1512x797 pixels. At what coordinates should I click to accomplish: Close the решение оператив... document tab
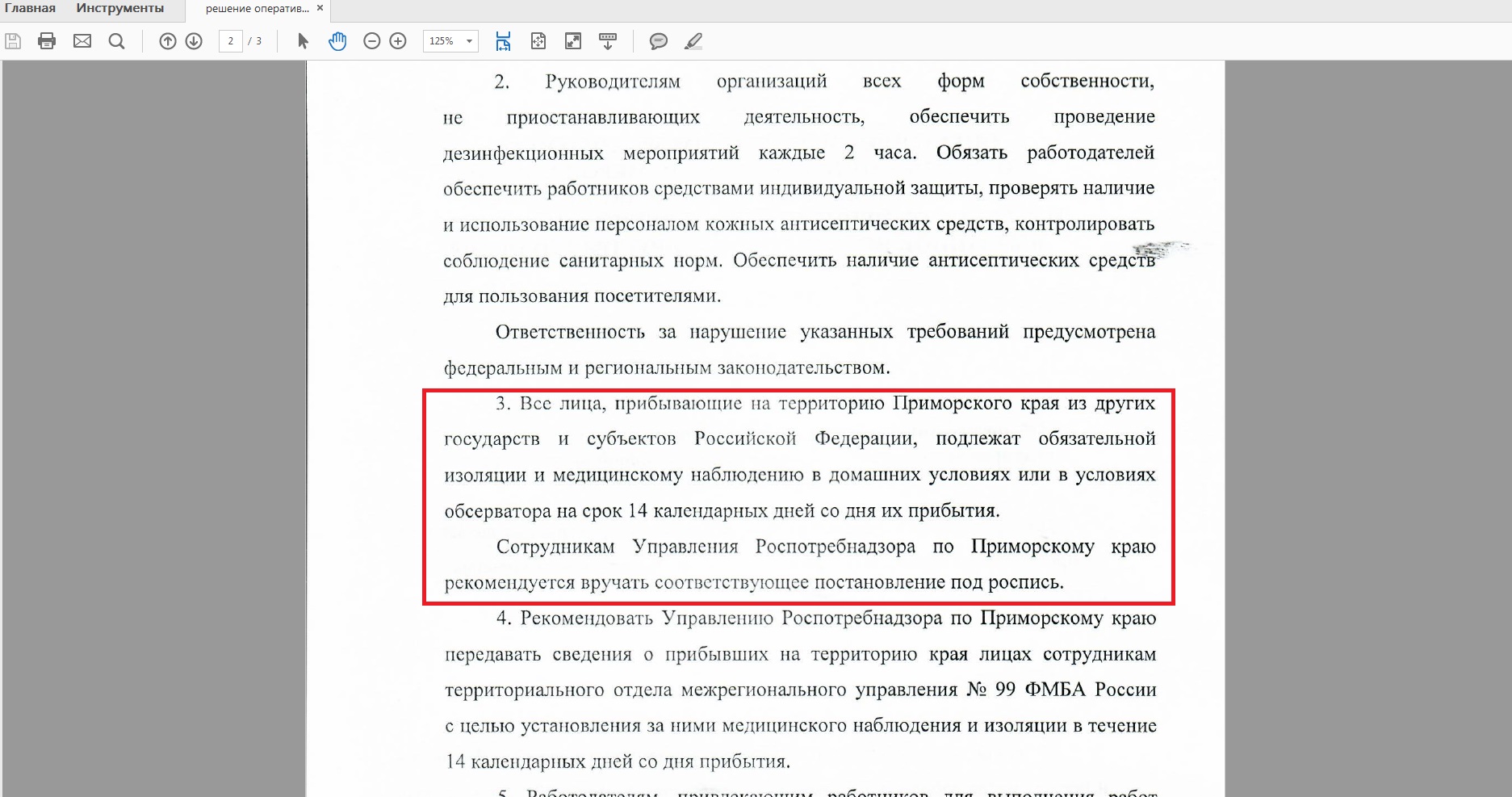[x=320, y=8]
